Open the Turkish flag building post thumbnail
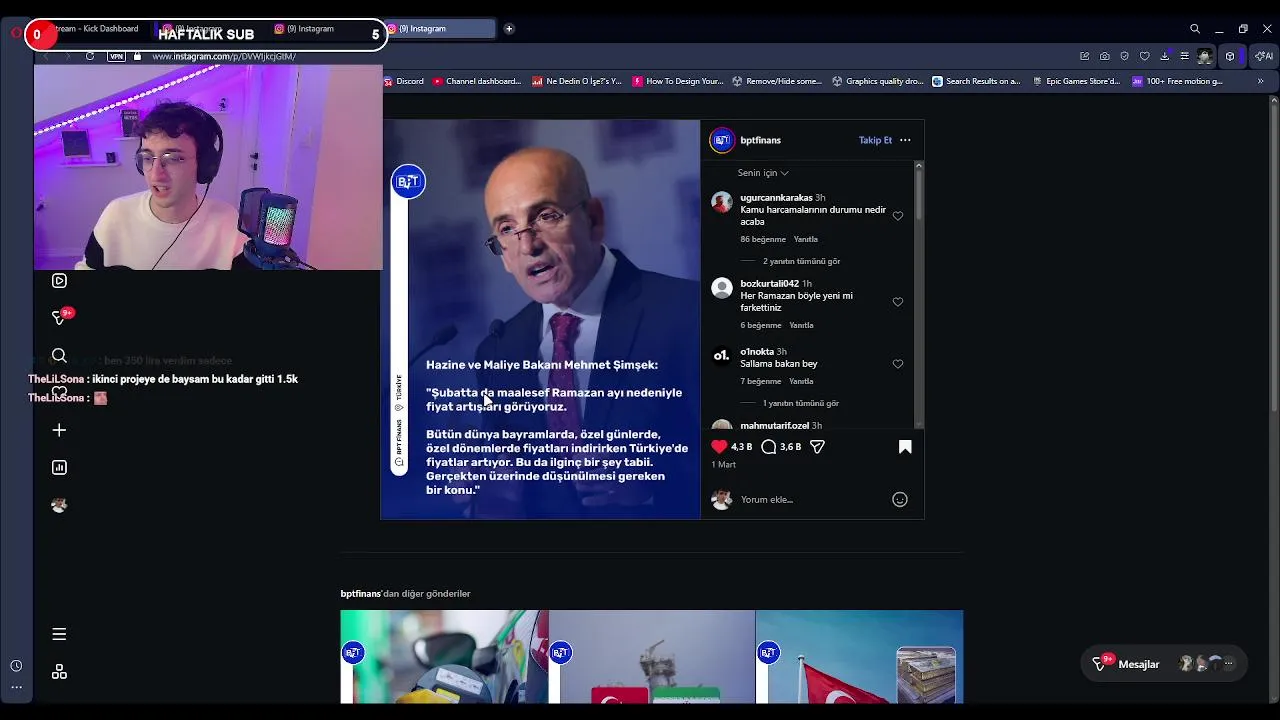 pos(860,657)
